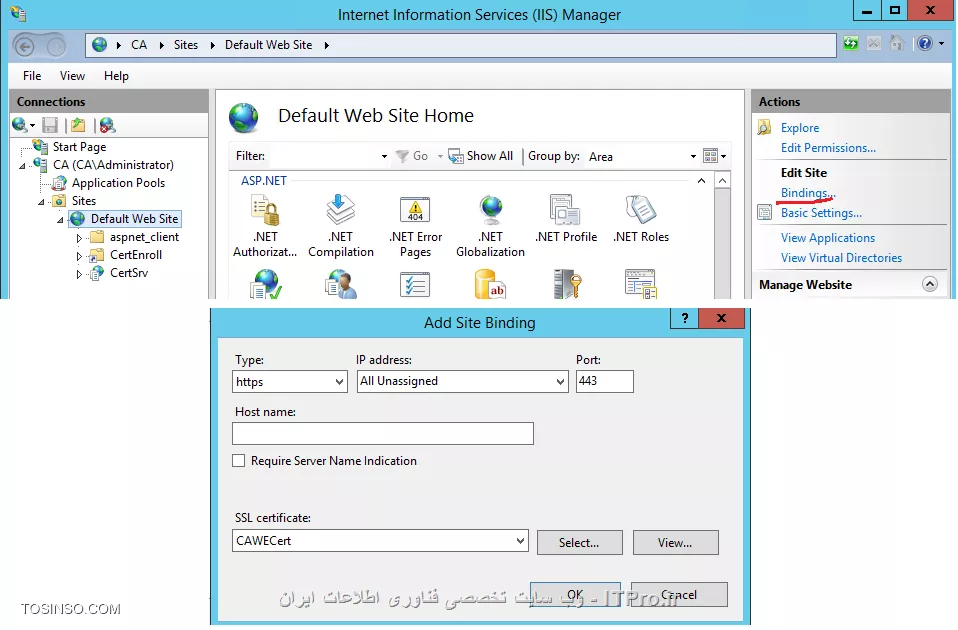
Task: Click the Edit Permissions... link
Action: coord(828,147)
